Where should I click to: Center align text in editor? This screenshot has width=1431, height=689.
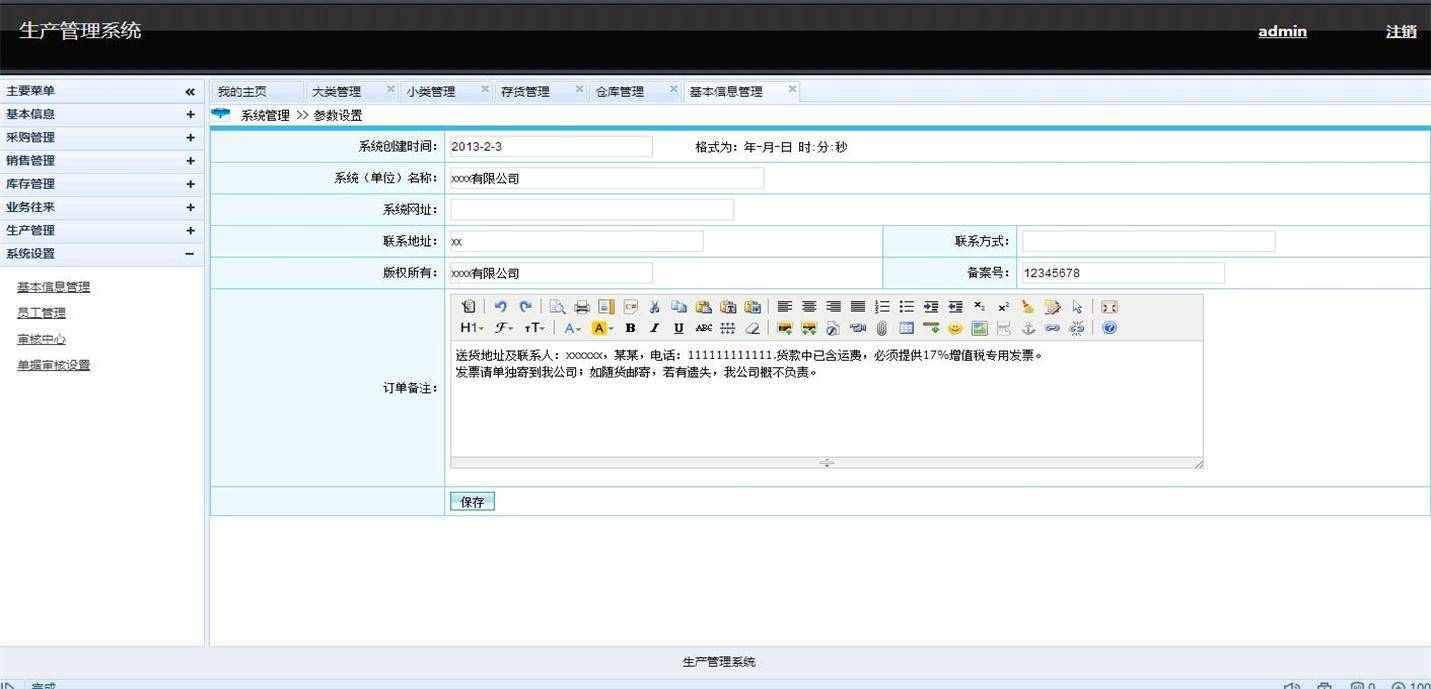[x=809, y=307]
